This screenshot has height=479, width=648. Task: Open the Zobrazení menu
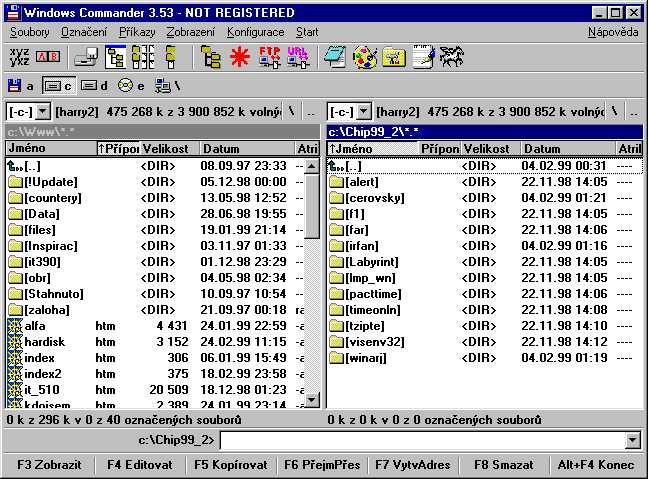(x=191, y=32)
